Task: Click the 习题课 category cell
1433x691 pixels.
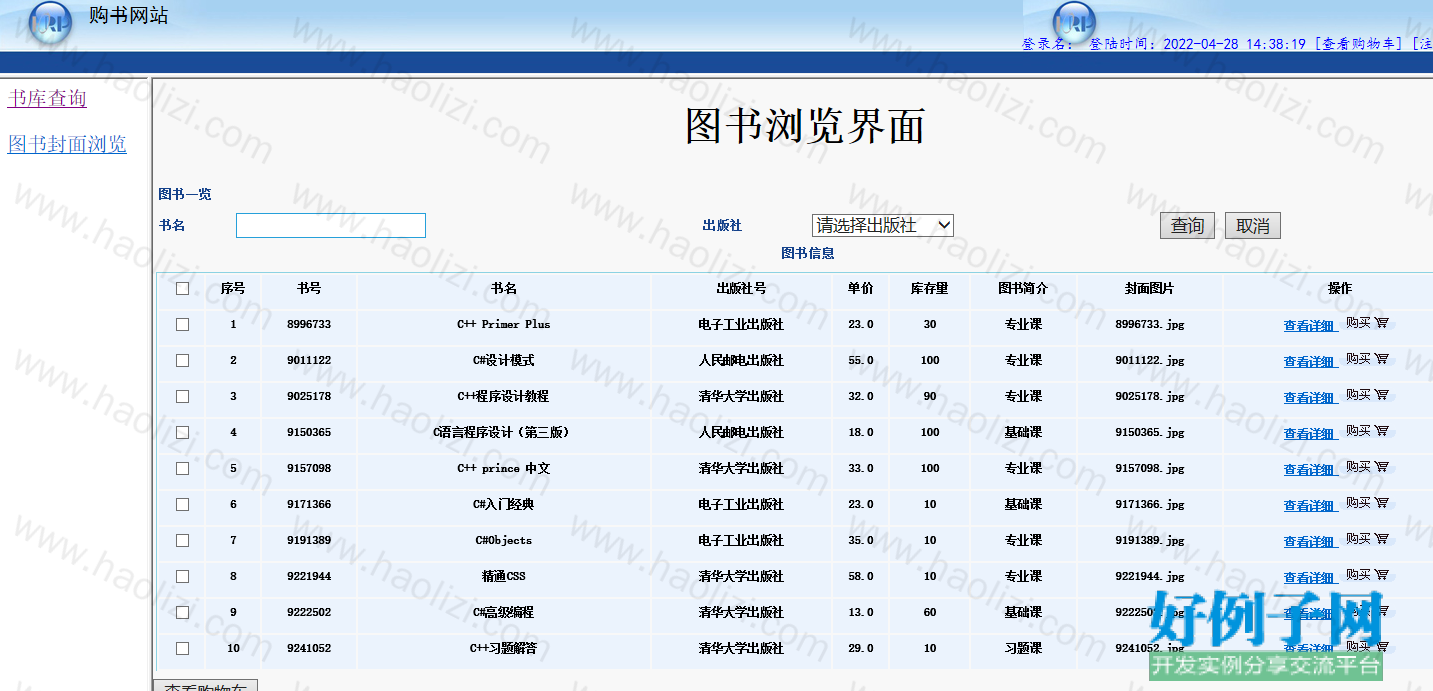Action: pyautogui.click(x=1023, y=648)
